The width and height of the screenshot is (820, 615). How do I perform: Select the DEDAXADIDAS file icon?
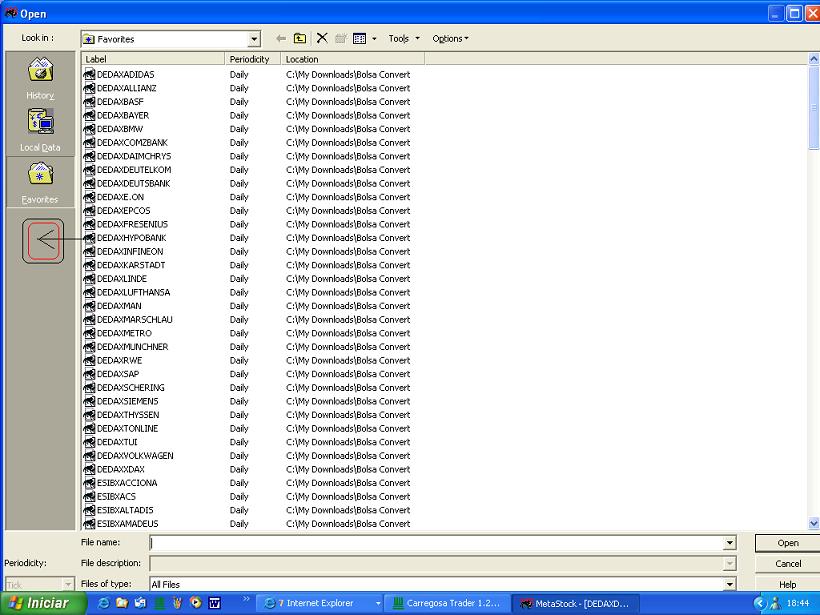pos(89,74)
